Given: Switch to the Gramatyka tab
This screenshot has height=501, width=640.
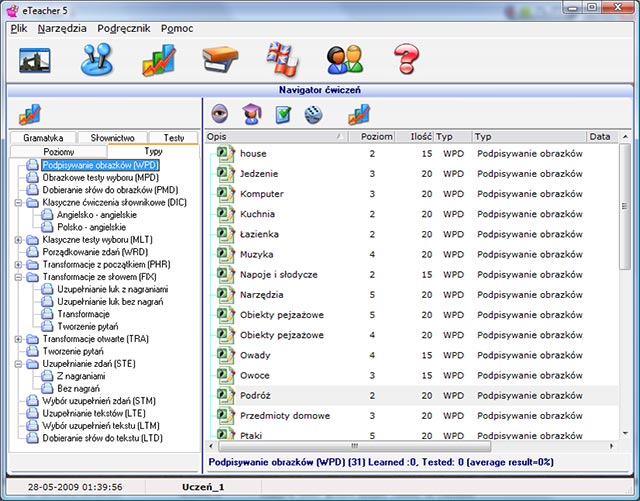Looking at the screenshot, I should tap(43, 138).
